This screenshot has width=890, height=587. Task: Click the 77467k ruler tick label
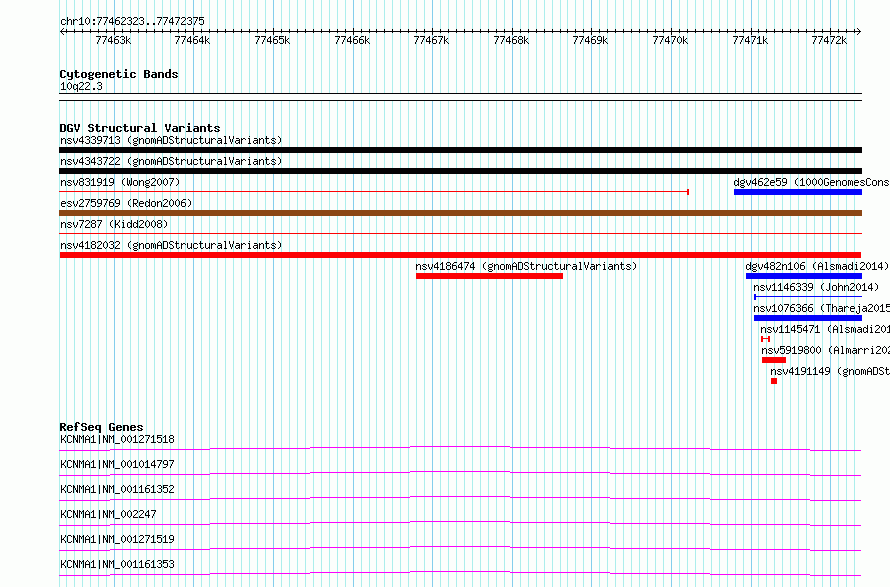pyautogui.click(x=431, y=40)
